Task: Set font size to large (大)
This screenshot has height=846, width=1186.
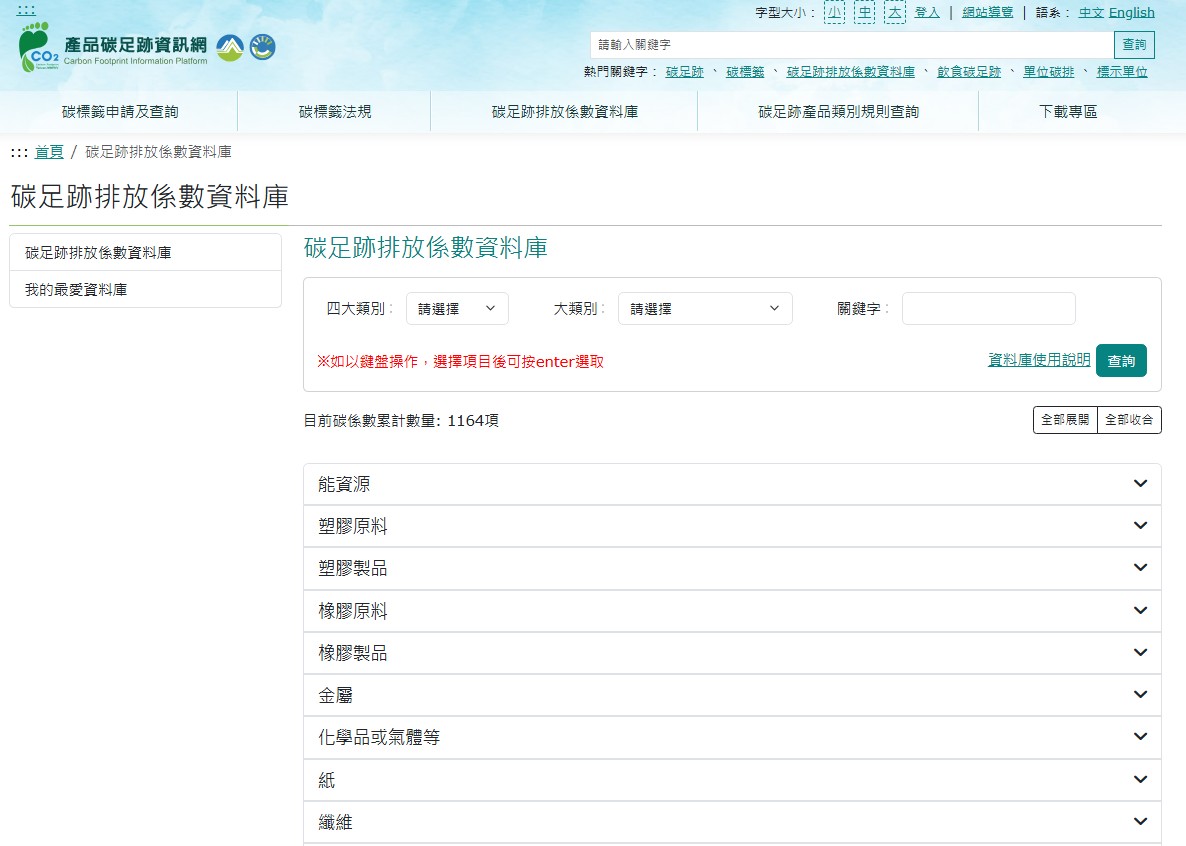Action: [895, 12]
